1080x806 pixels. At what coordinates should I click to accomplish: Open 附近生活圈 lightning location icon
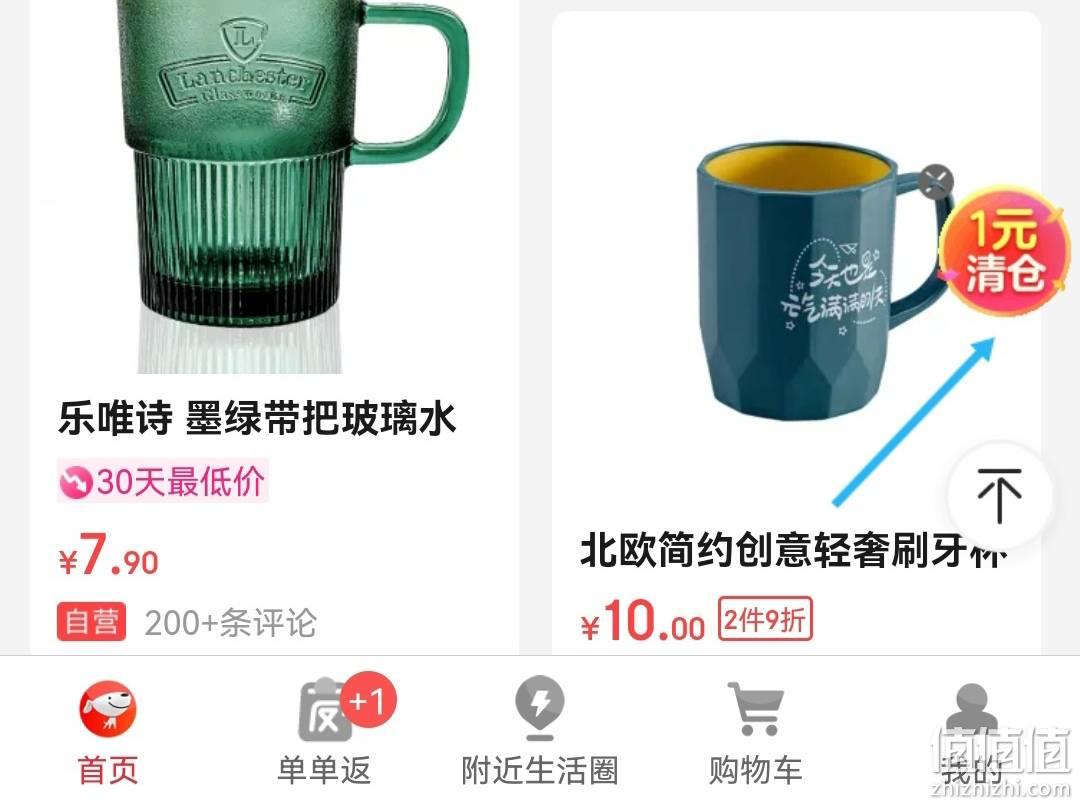coord(540,709)
